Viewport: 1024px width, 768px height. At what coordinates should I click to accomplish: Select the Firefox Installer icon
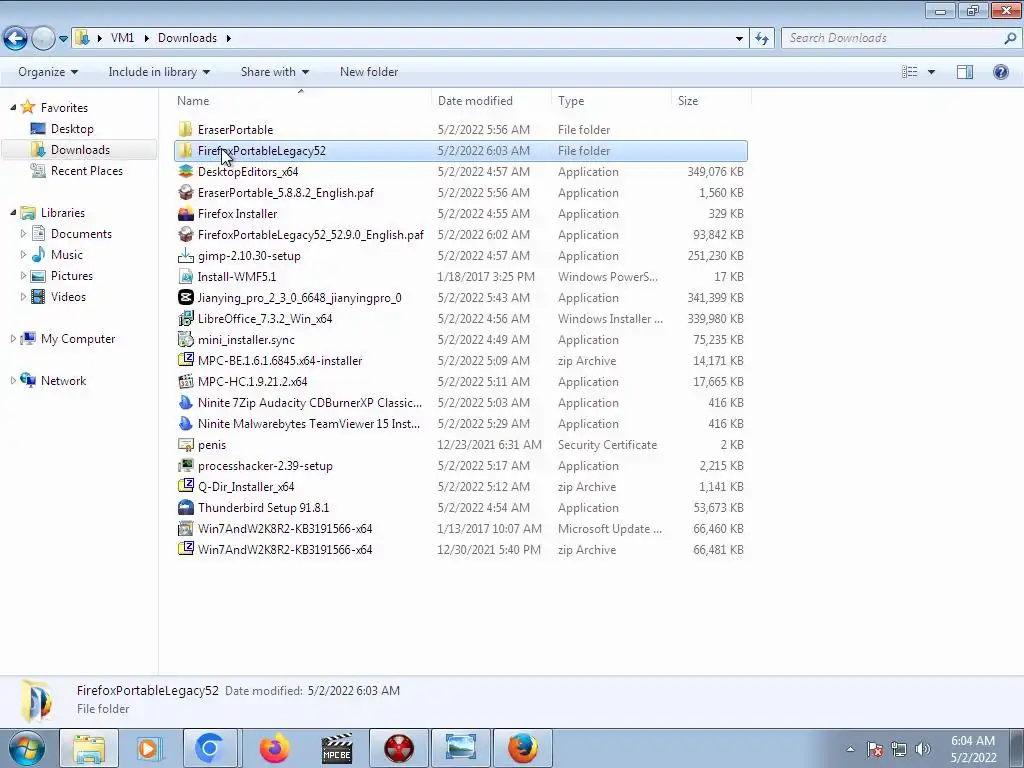tap(185, 213)
